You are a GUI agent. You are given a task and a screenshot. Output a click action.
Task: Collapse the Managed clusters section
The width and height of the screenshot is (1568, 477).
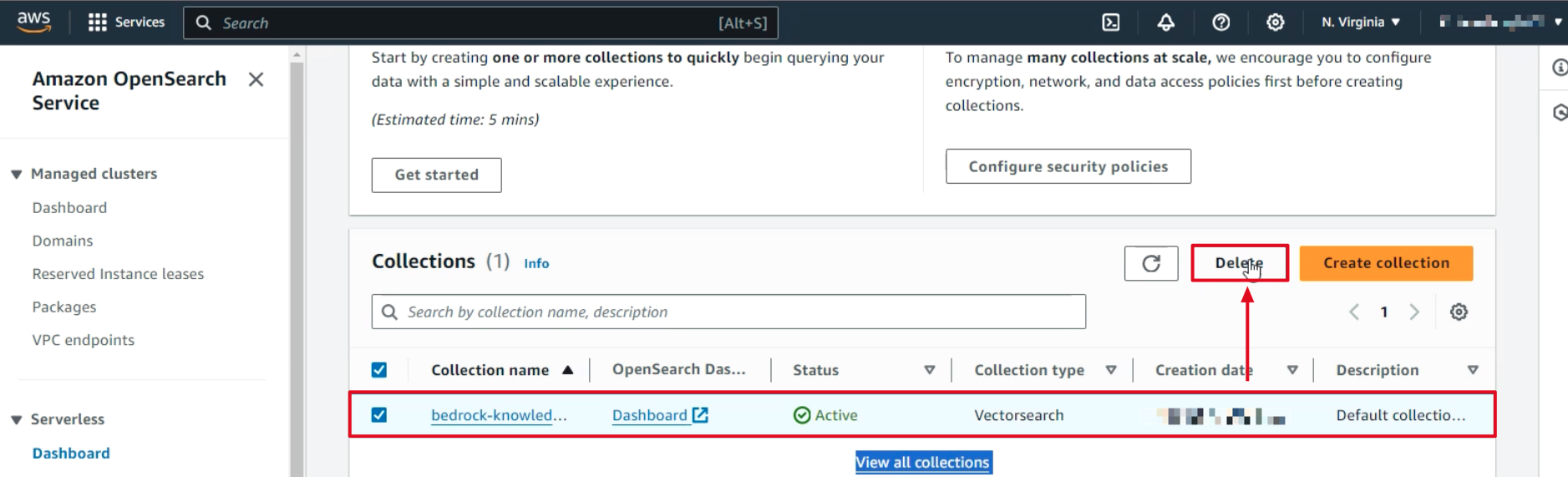(17, 174)
